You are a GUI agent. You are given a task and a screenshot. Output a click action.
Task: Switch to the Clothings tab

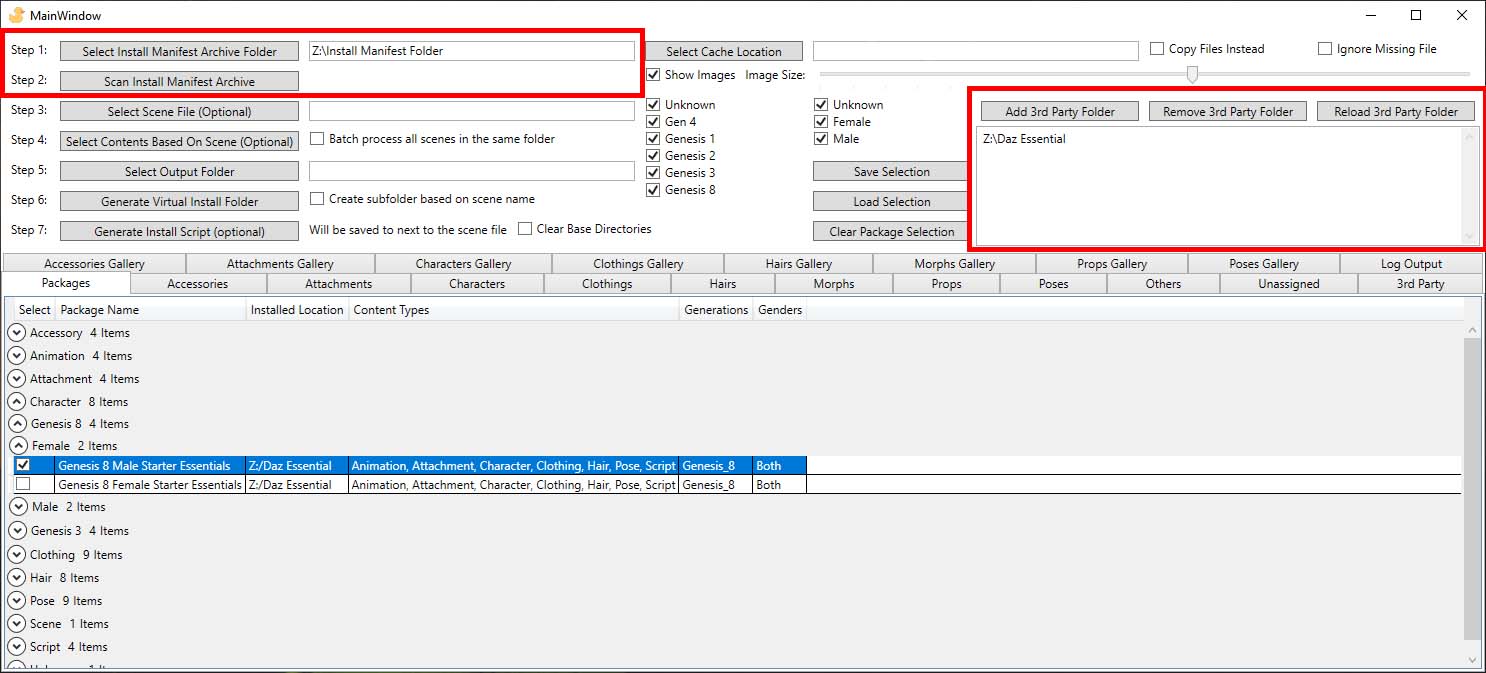(607, 284)
